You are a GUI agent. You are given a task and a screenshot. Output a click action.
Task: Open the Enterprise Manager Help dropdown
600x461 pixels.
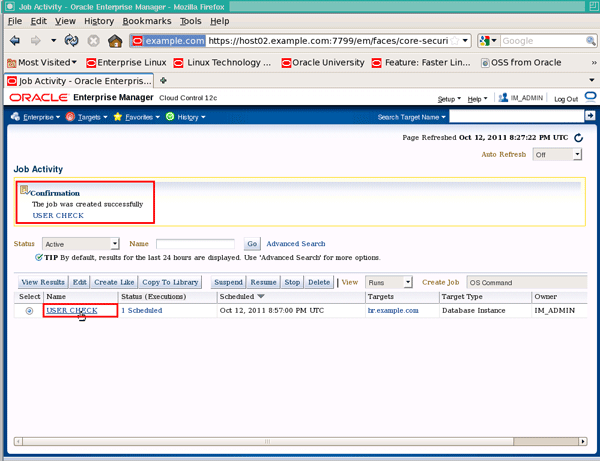point(477,99)
